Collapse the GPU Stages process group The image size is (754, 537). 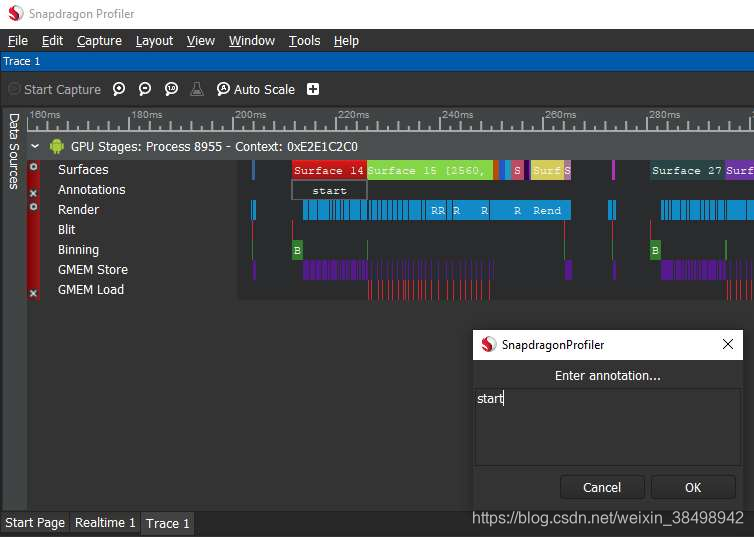click(35, 146)
